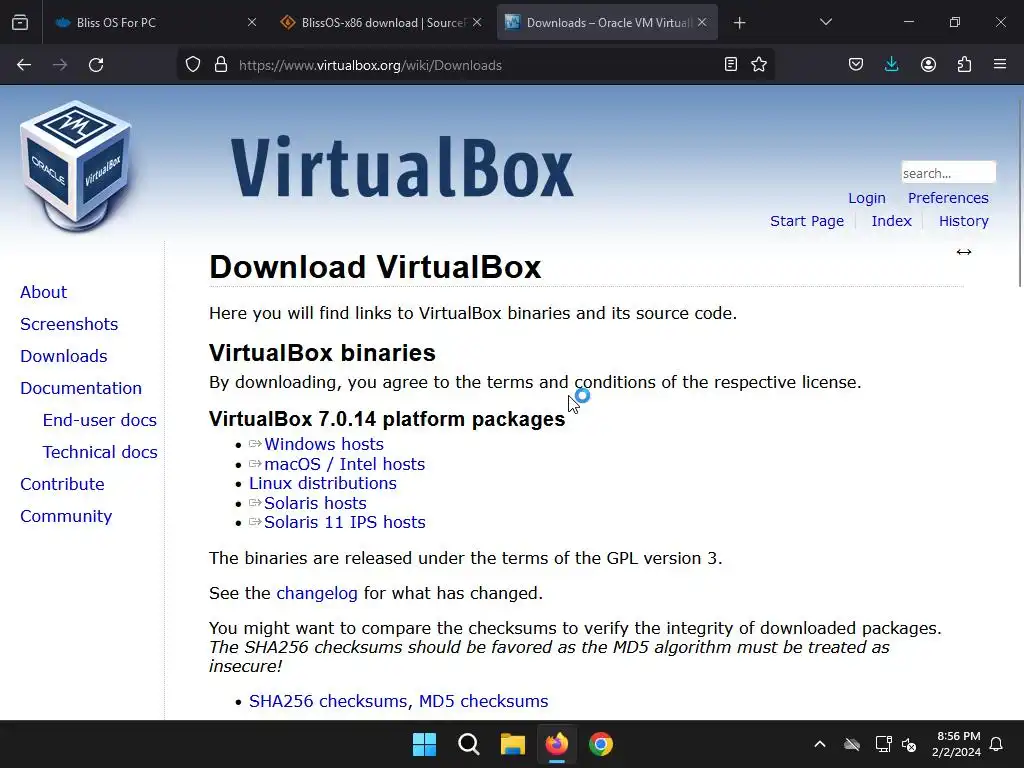Download Windows hosts package
The height and width of the screenshot is (768, 1024).
point(323,444)
